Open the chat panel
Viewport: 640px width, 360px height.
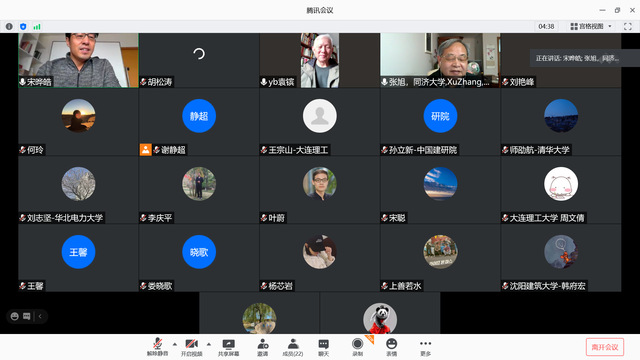tap(323, 347)
